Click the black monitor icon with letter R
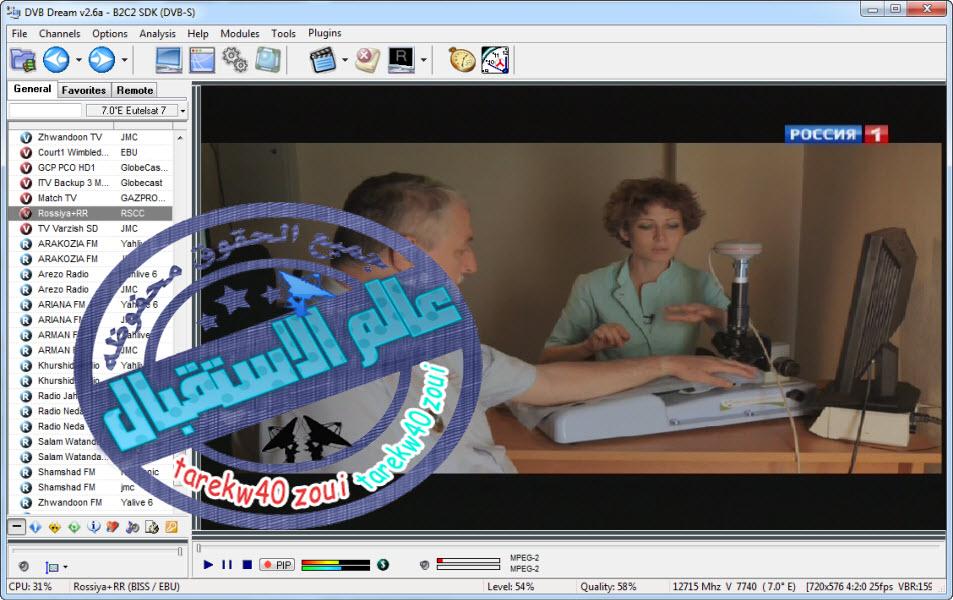This screenshot has height=600, width=953. point(401,60)
